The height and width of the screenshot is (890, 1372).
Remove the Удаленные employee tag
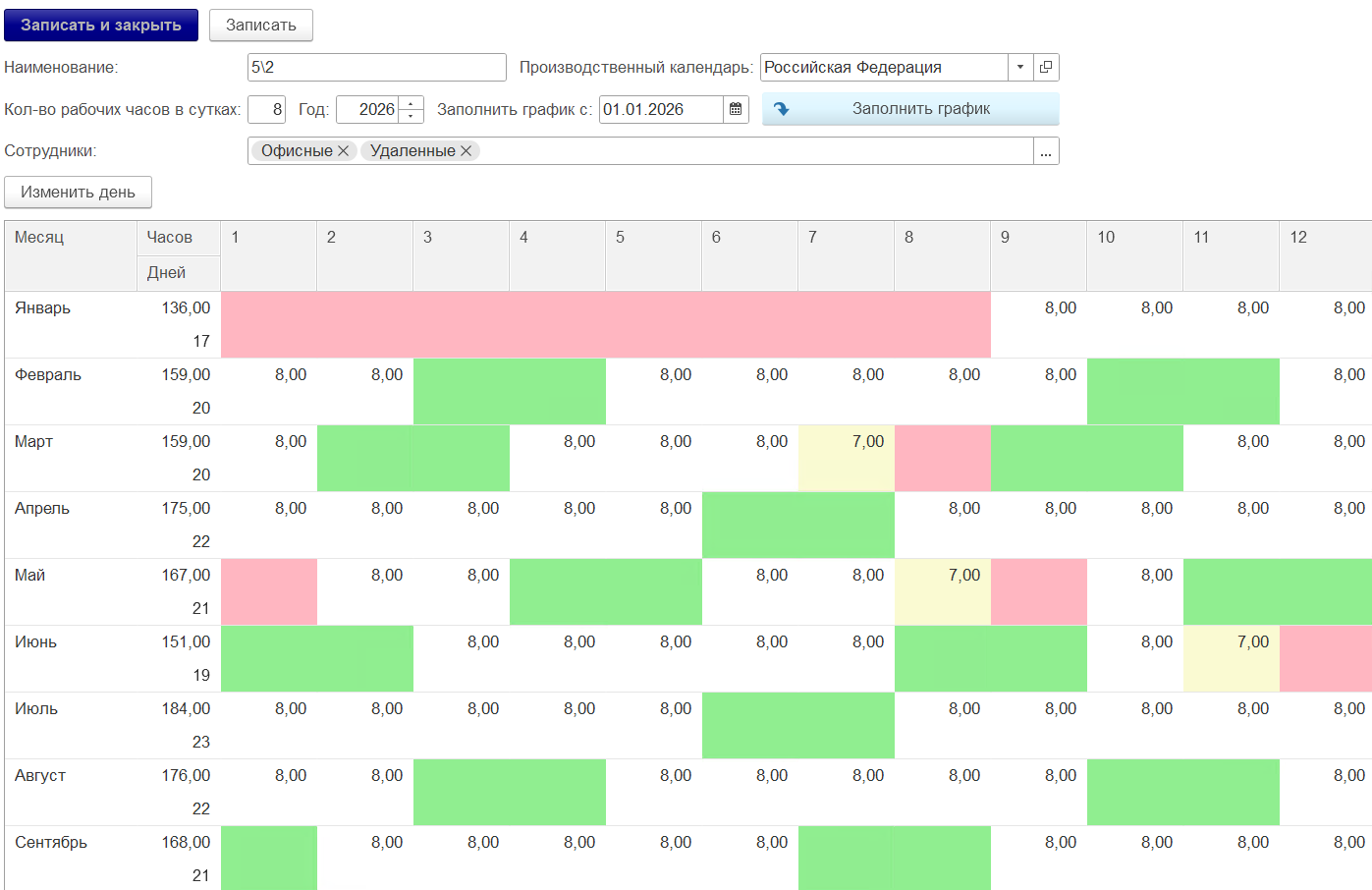point(466,150)
